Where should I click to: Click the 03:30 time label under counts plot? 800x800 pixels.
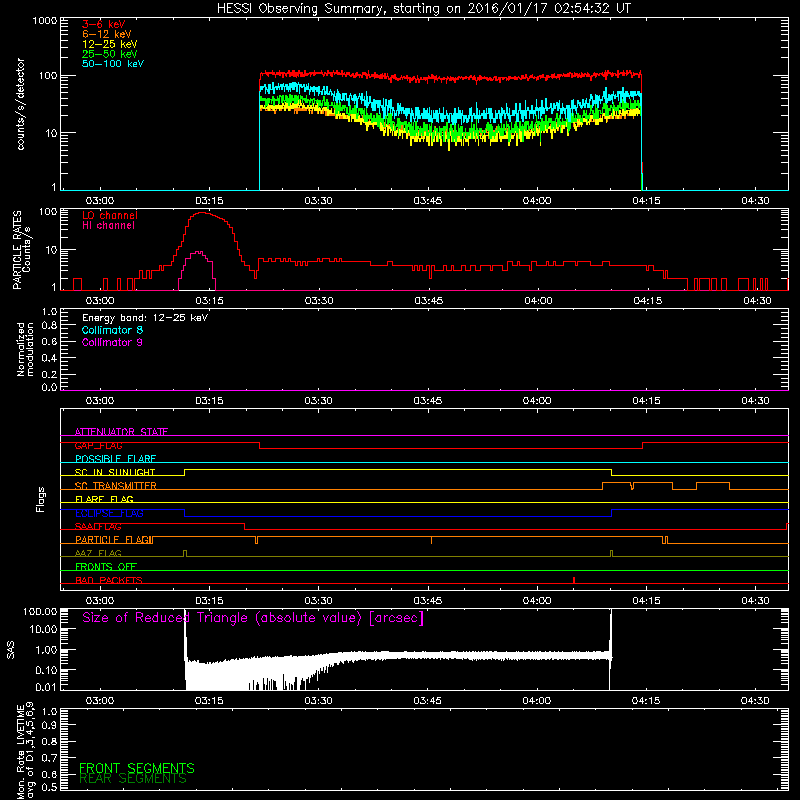pos(318,201)
